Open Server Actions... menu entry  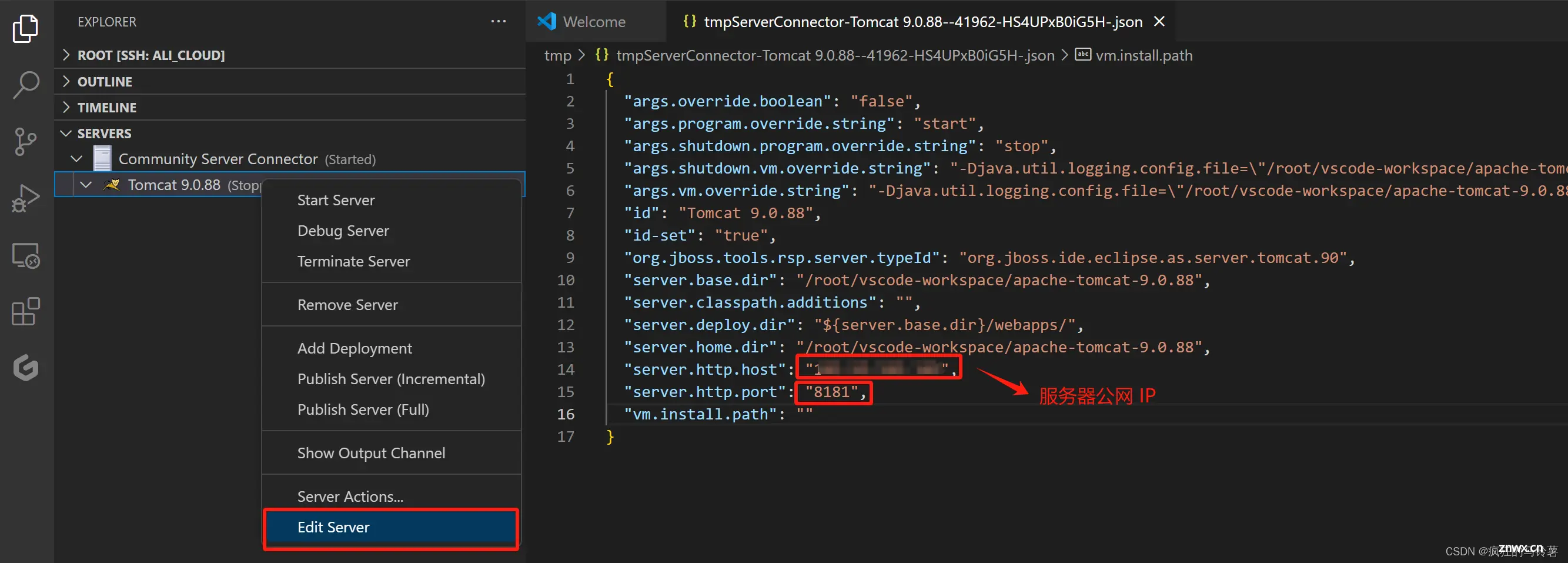click(392, 496)
